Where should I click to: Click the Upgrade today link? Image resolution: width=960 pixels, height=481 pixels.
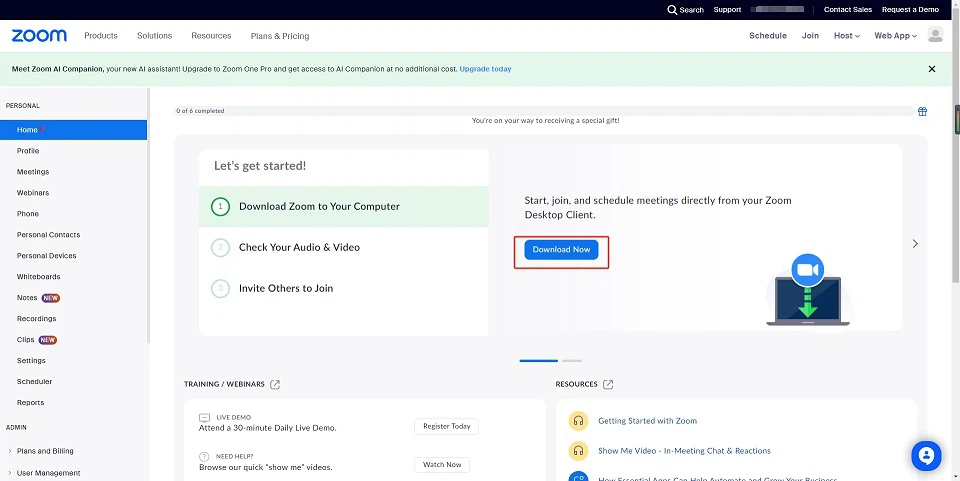485,69
